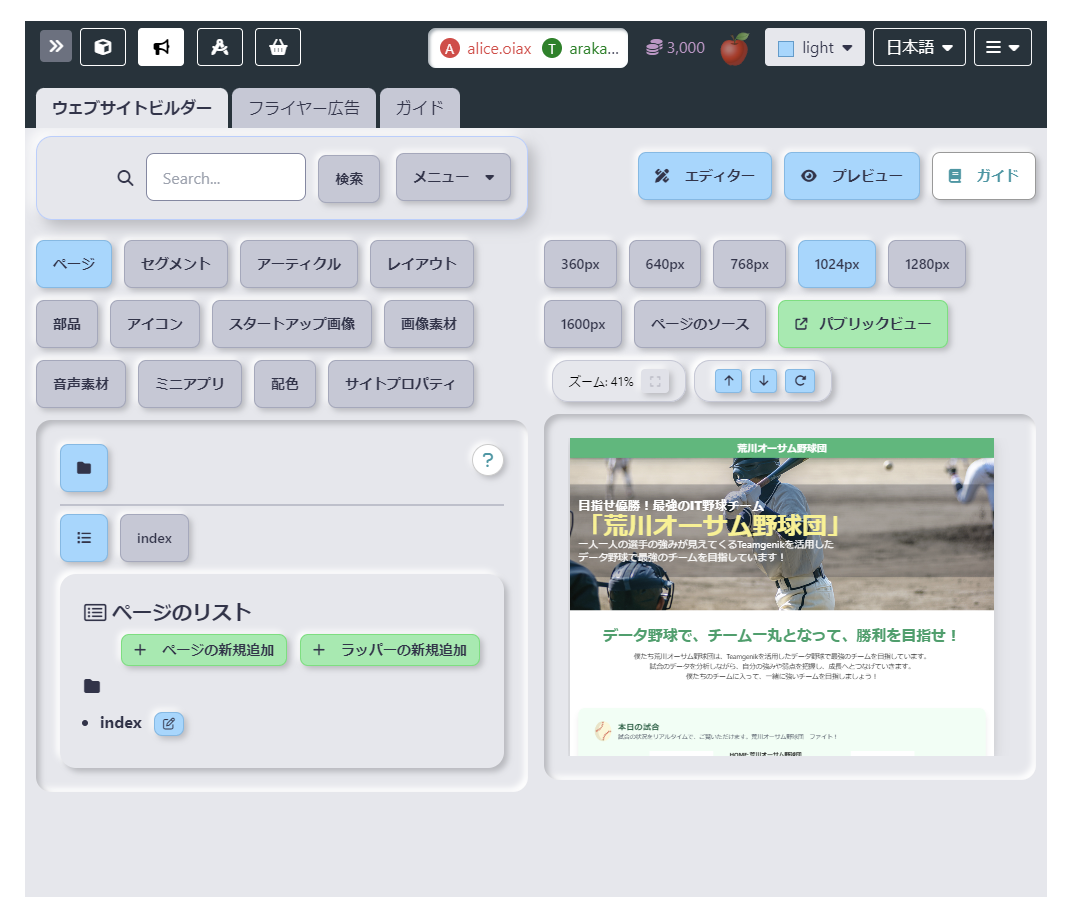Open the ガイド guide button
This screenshot has height=918, width=1072.
[x=984, y=176]
